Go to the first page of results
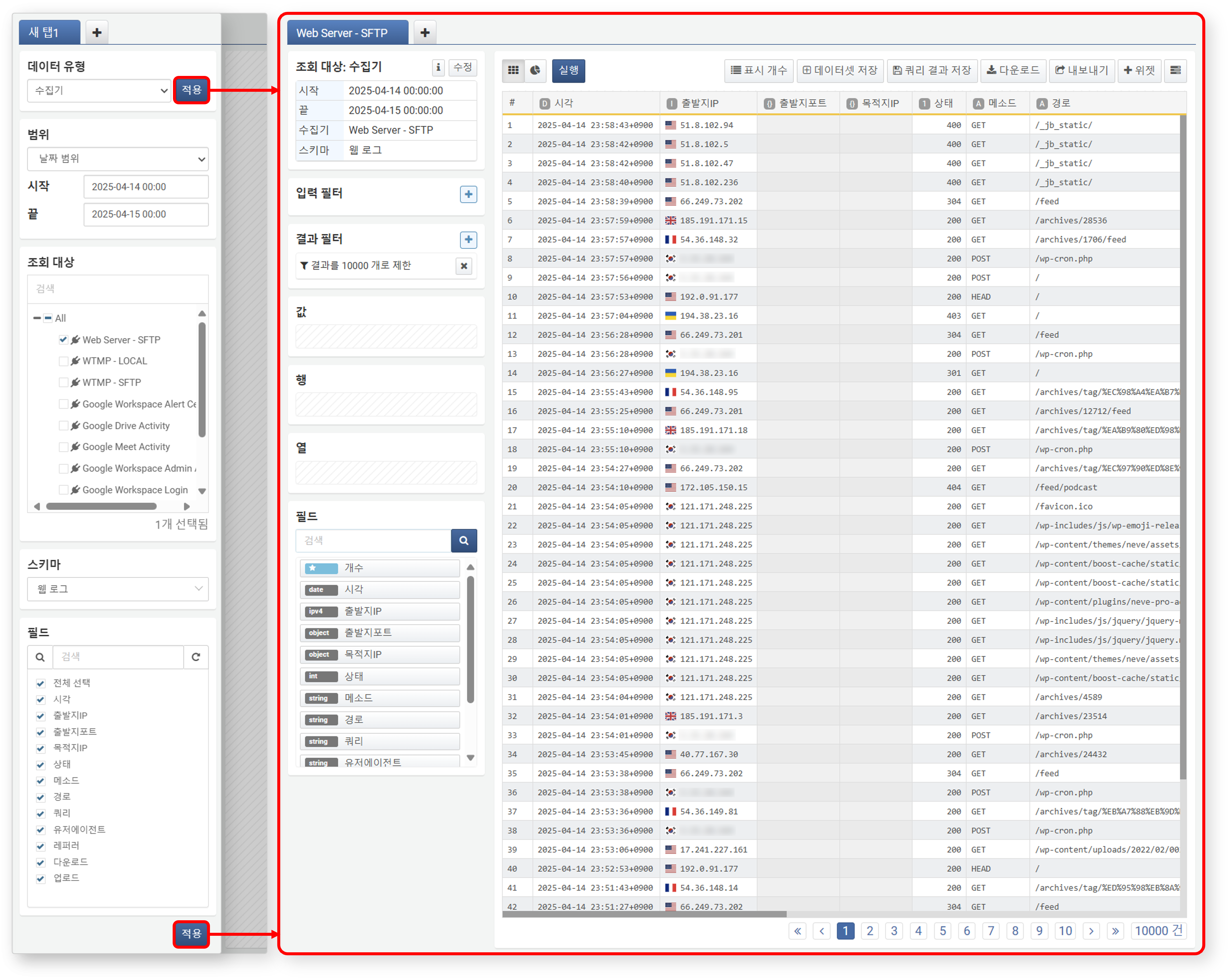Viewport: 1230px width, 980px height. 798,931
